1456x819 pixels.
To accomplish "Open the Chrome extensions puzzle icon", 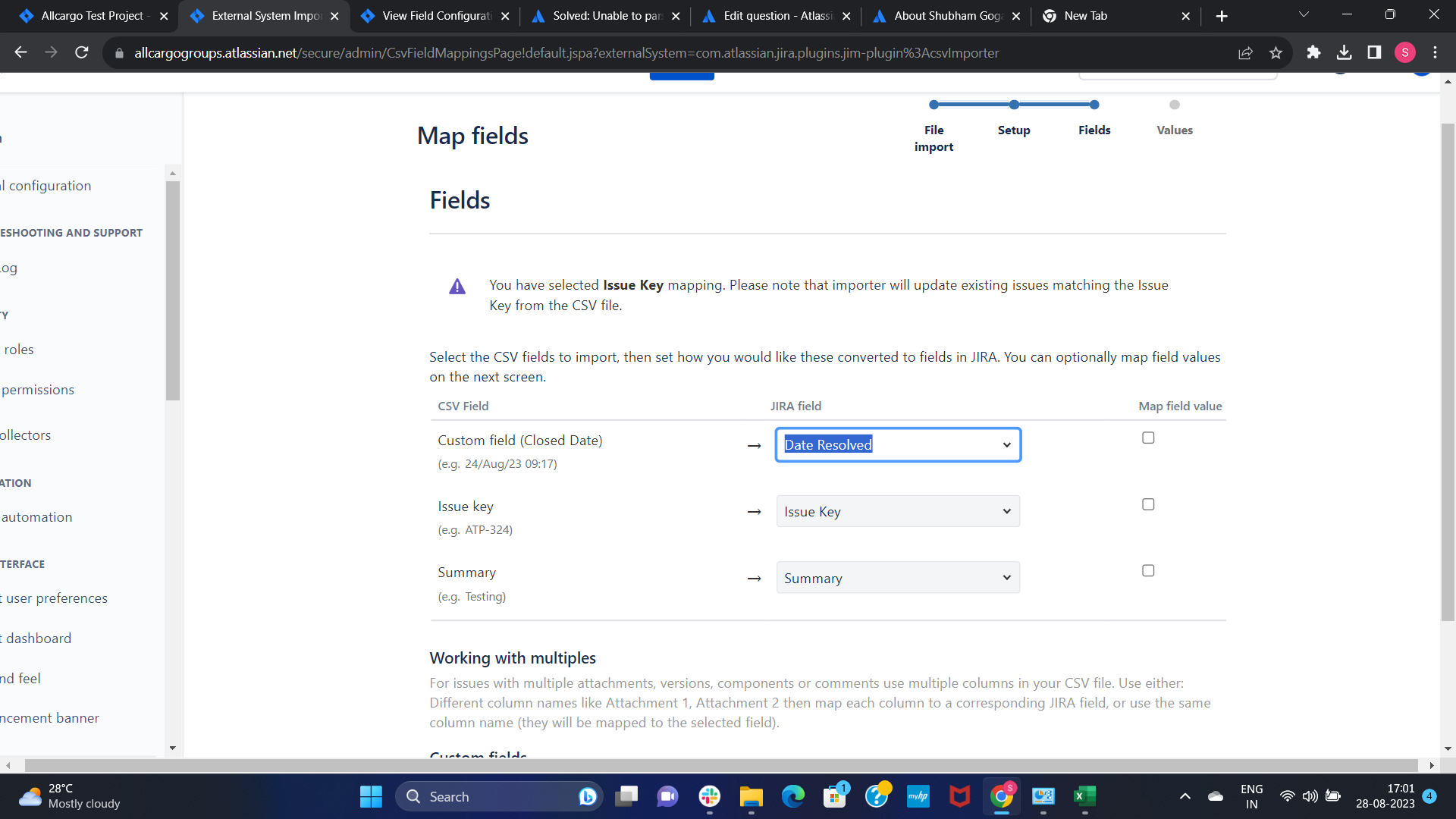I will (1314, 52).
